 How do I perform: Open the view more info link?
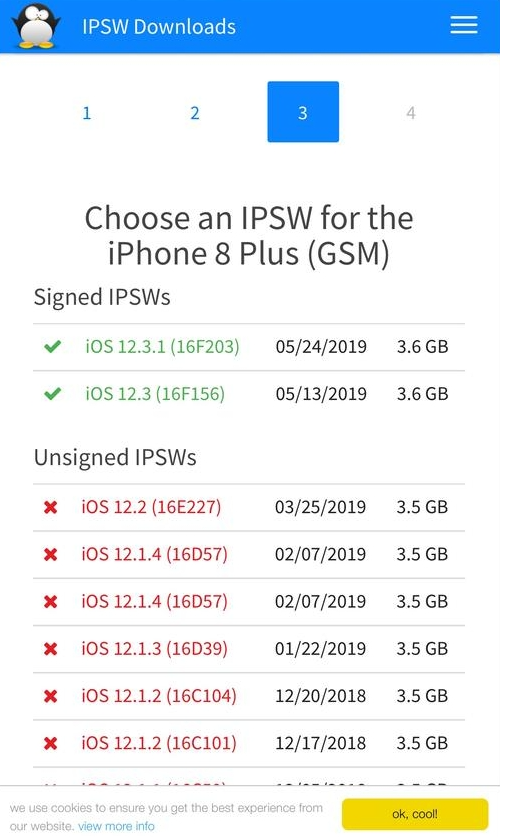tap(116, 826)
